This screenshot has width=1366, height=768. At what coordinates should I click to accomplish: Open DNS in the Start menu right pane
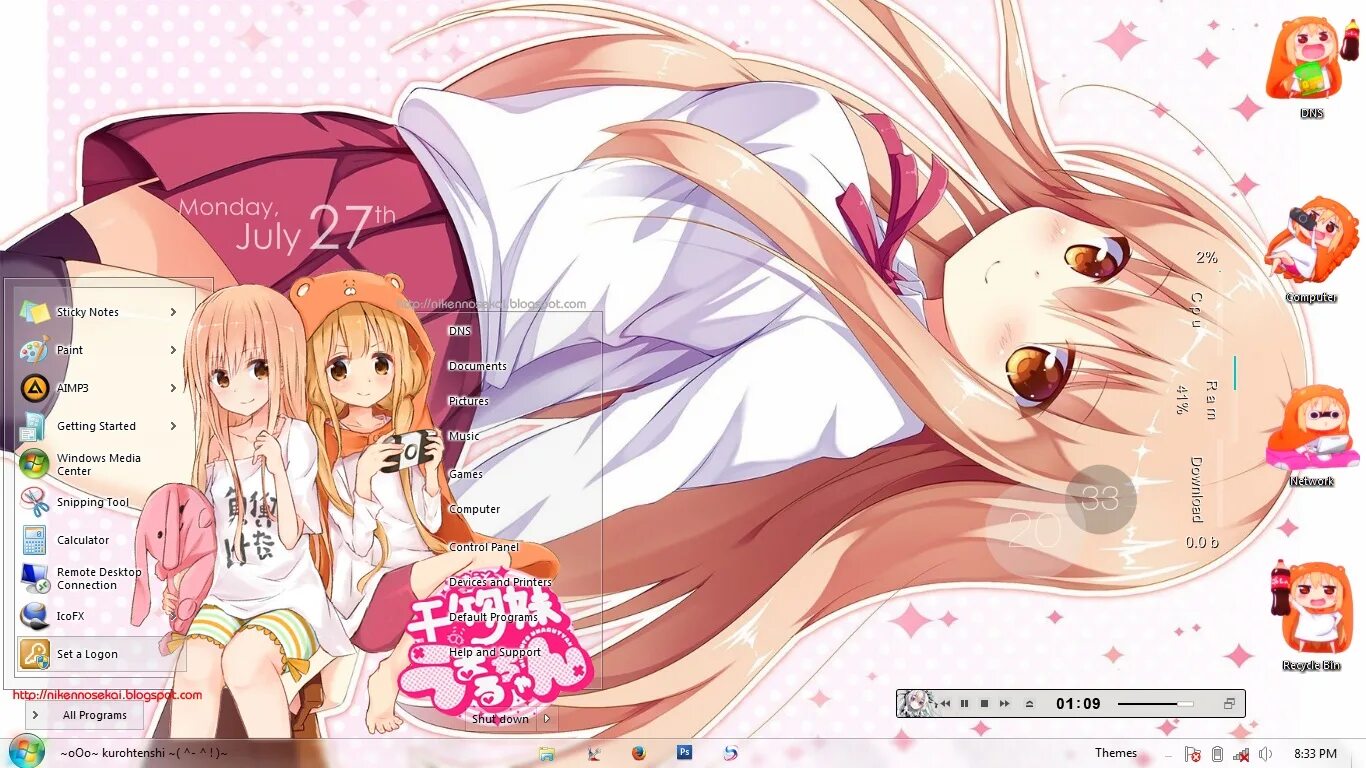click(459, 331)
